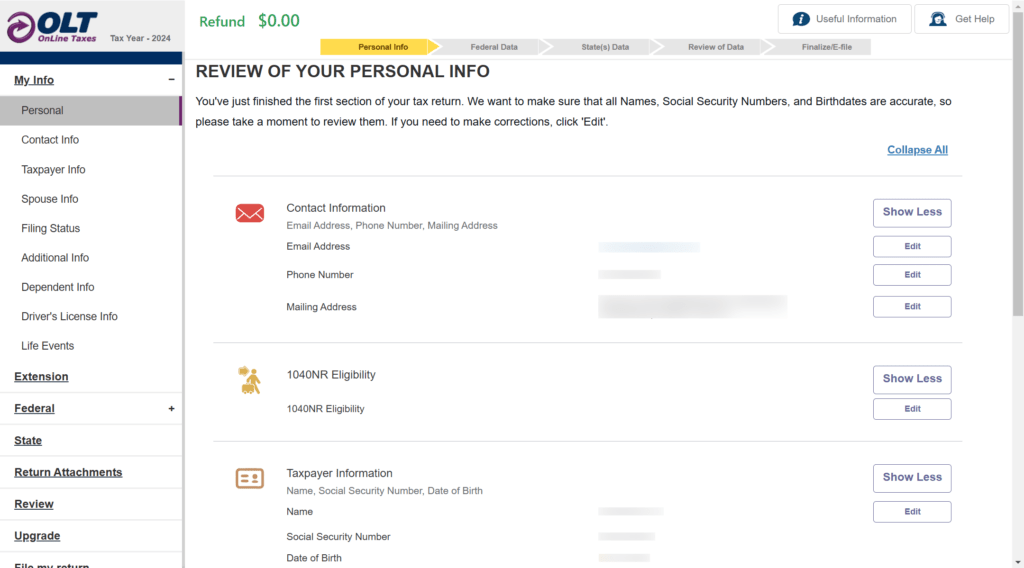Click the Collapse All link
This screenshot has width=1024, height=568.
(x=917, y=150)
